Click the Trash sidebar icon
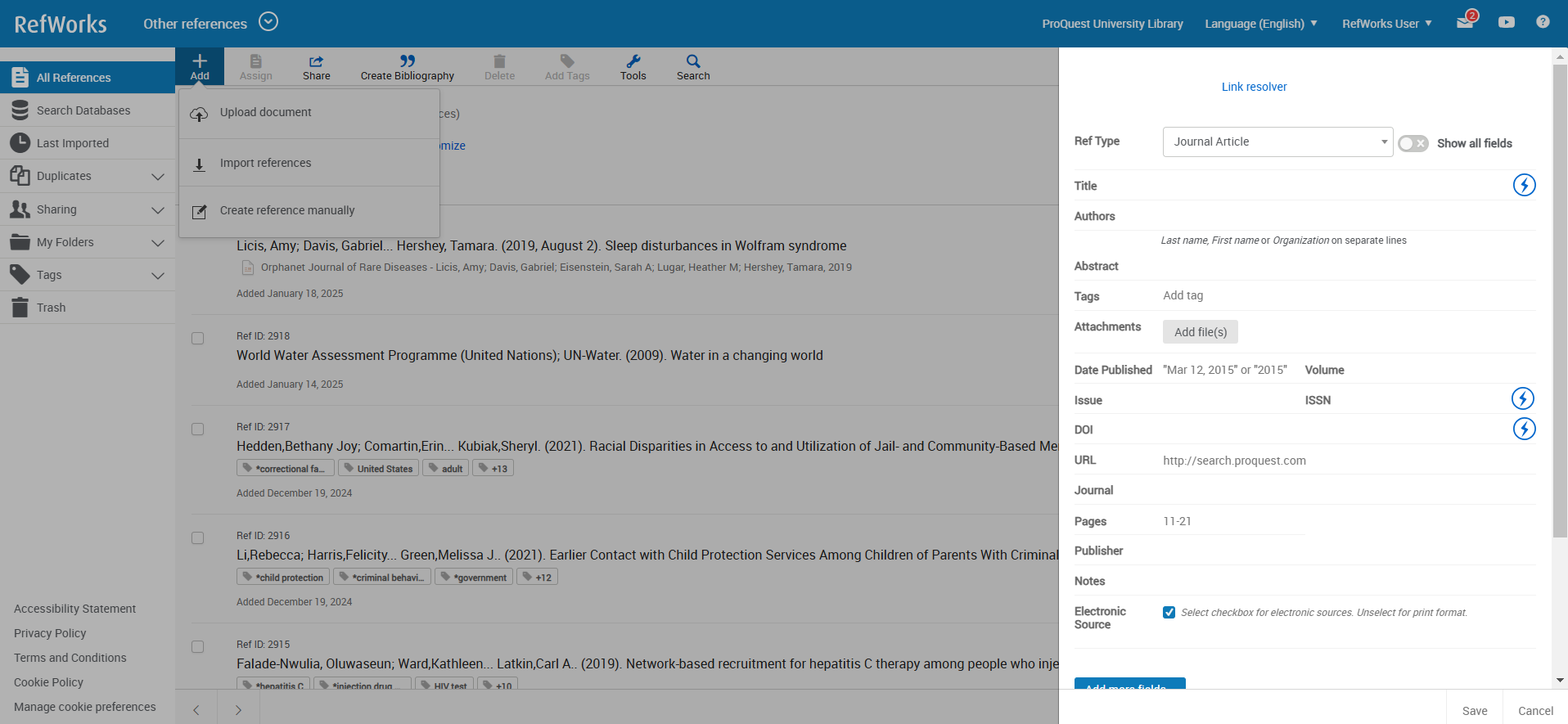This screenshot has height=724, width=1568. coord(20,308)
